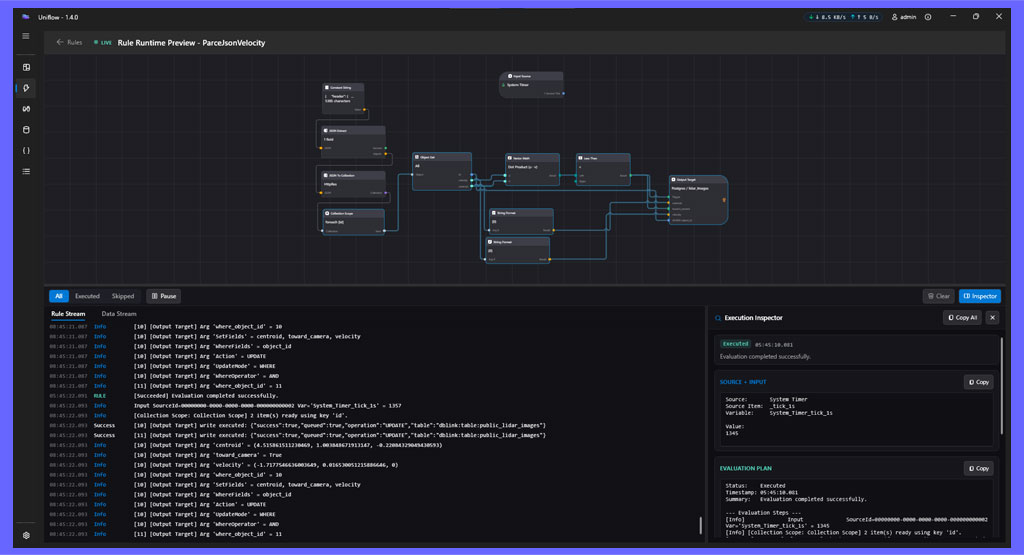This screenshot has width=1024, height=555.
Task: Copy All inspector content
Action: (x=962, y=317)
